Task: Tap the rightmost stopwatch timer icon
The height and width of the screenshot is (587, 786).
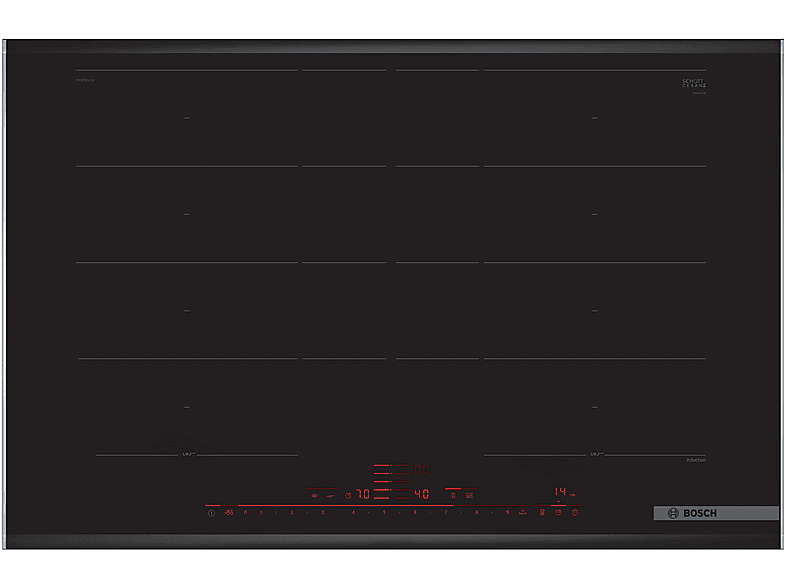Action: point(575,512)
